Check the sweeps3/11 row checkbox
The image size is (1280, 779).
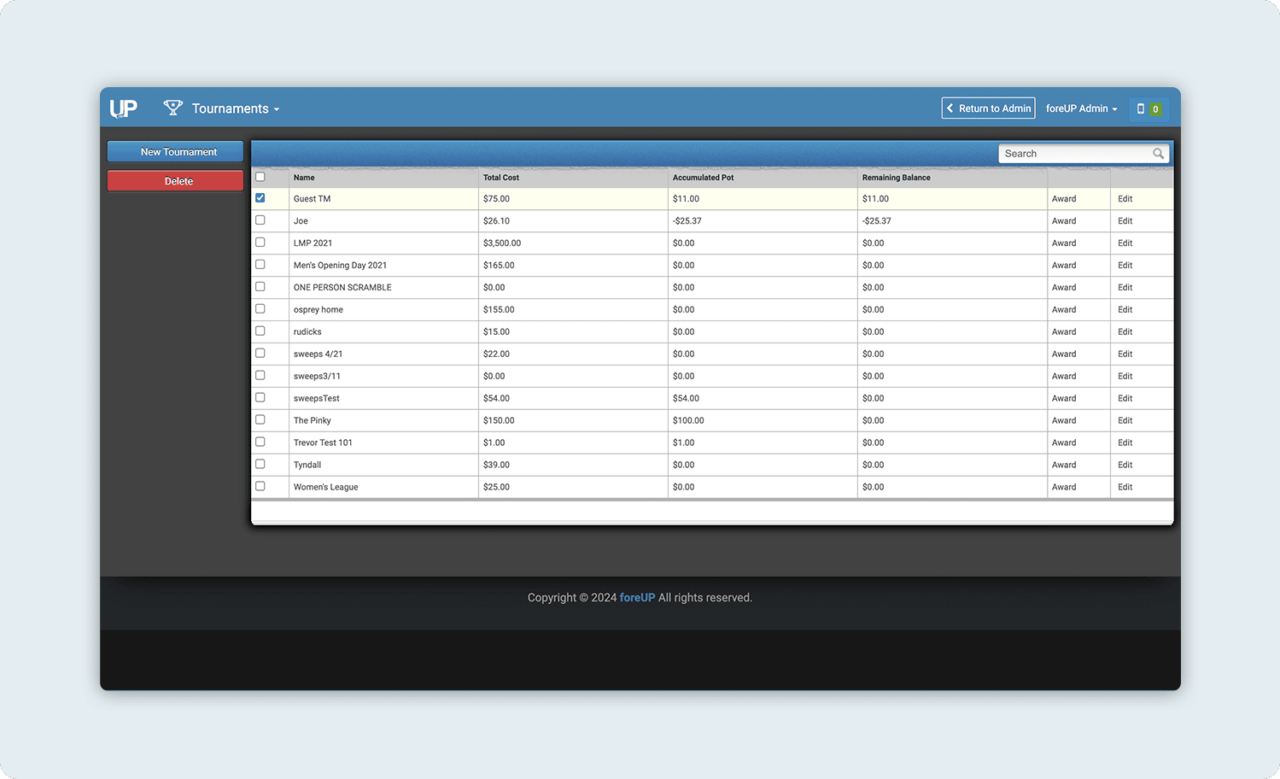(x=260, y=375)
